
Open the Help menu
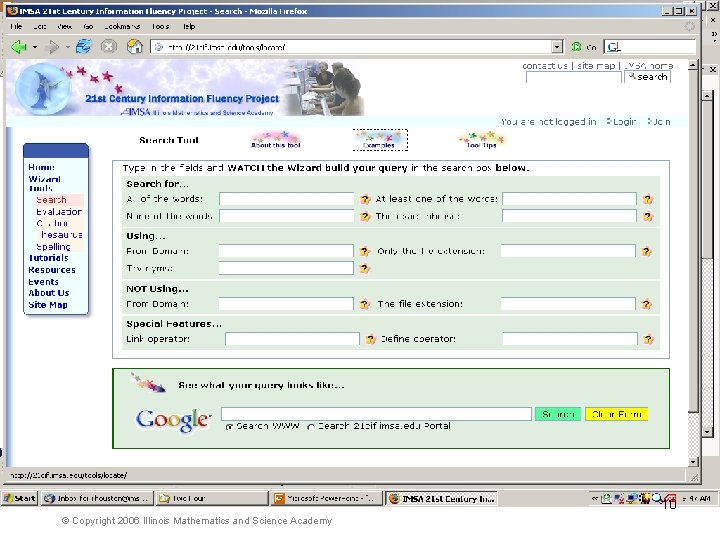189,27
